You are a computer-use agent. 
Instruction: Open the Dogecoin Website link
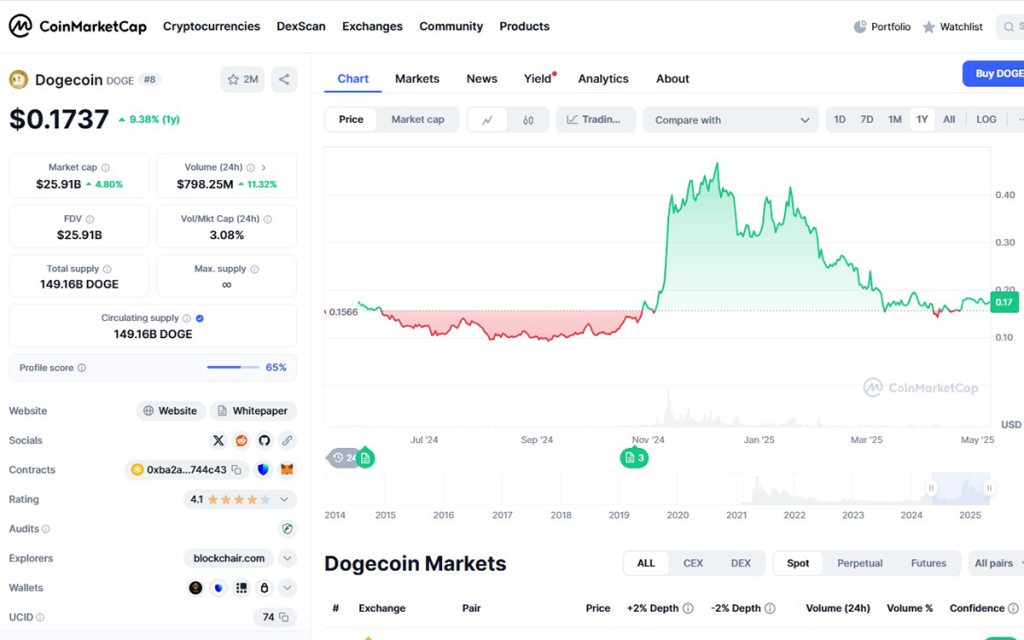[170, 411]
